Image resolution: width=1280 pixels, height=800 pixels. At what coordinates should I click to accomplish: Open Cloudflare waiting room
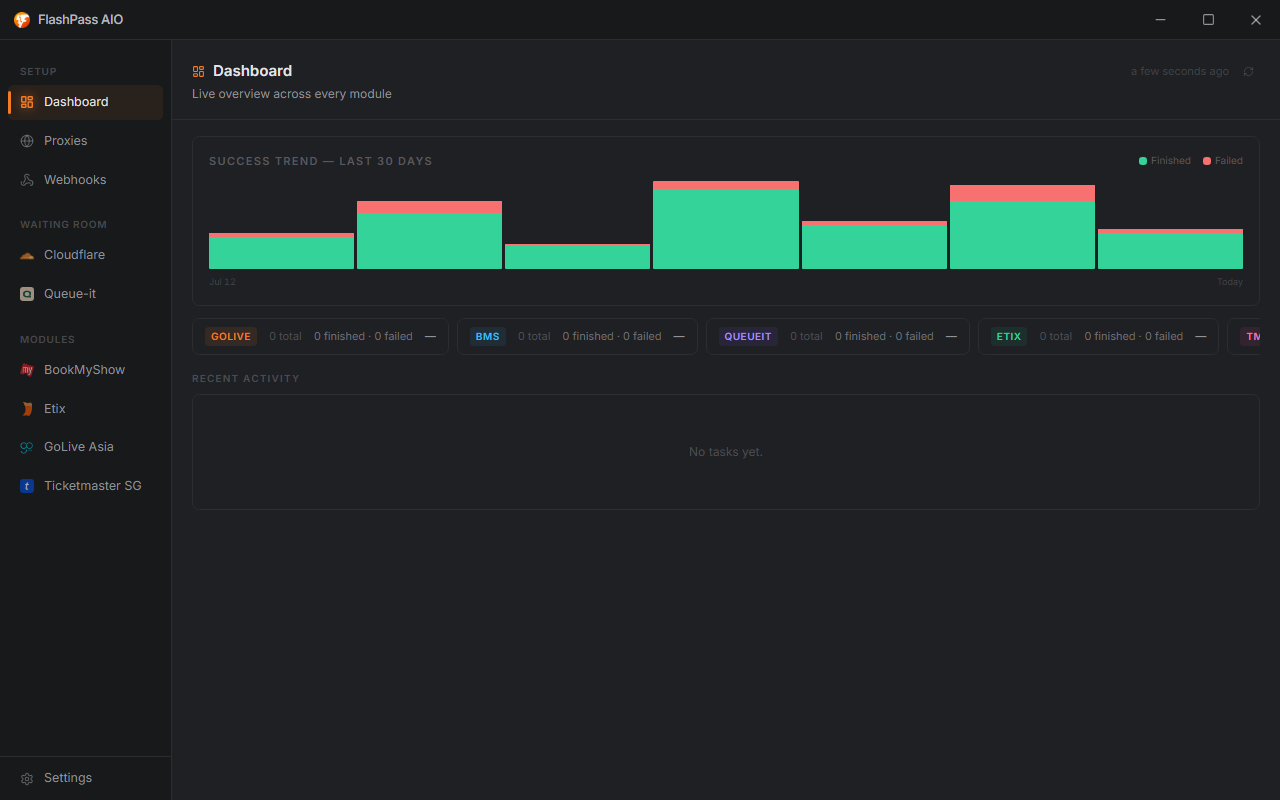click(x=85, y=255)
